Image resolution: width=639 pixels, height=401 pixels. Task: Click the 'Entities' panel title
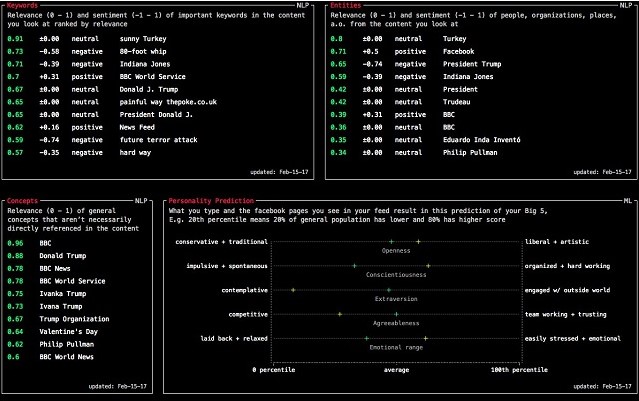pos(346,5)
